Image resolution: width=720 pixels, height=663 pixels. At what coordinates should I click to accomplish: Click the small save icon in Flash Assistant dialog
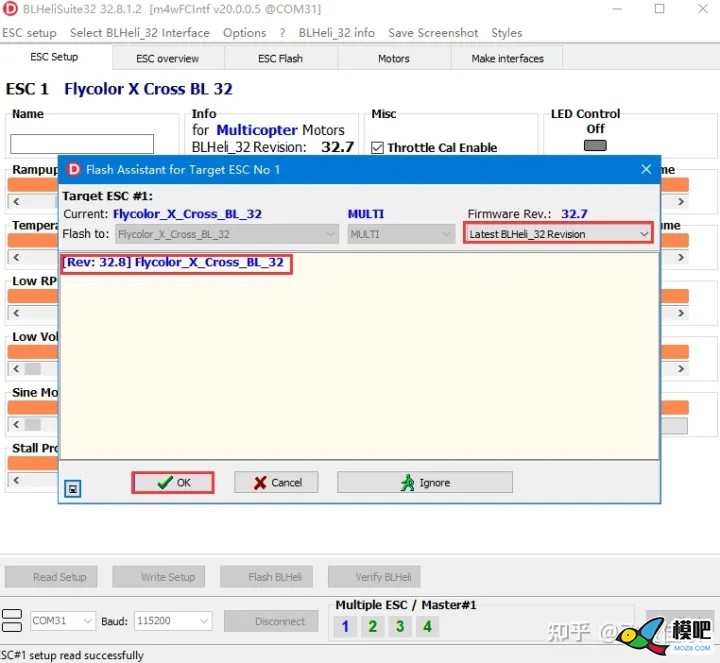73,489
